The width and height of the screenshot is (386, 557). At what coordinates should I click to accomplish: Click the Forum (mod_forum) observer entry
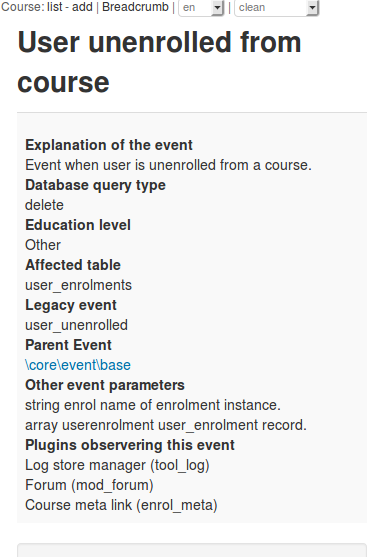89,485
